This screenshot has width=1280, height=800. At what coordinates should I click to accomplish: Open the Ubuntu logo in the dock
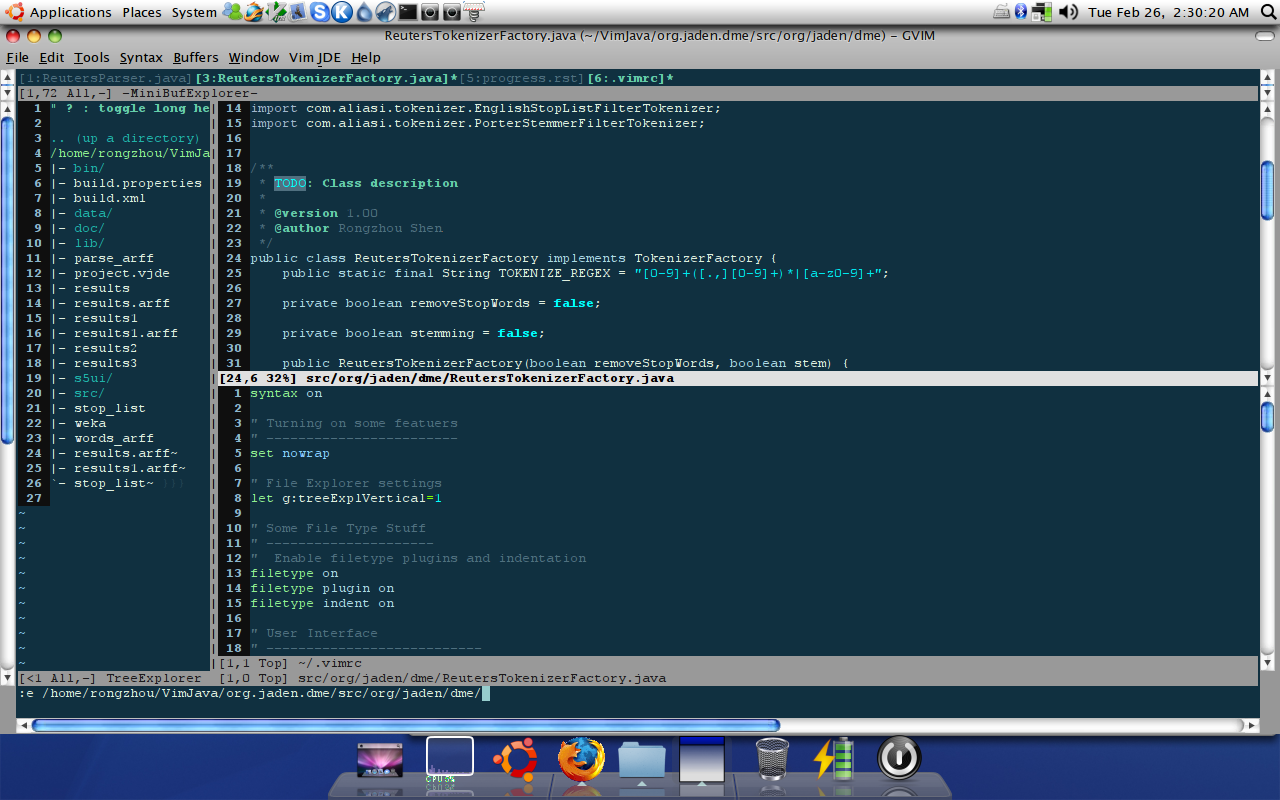click(x=516, y=758)
